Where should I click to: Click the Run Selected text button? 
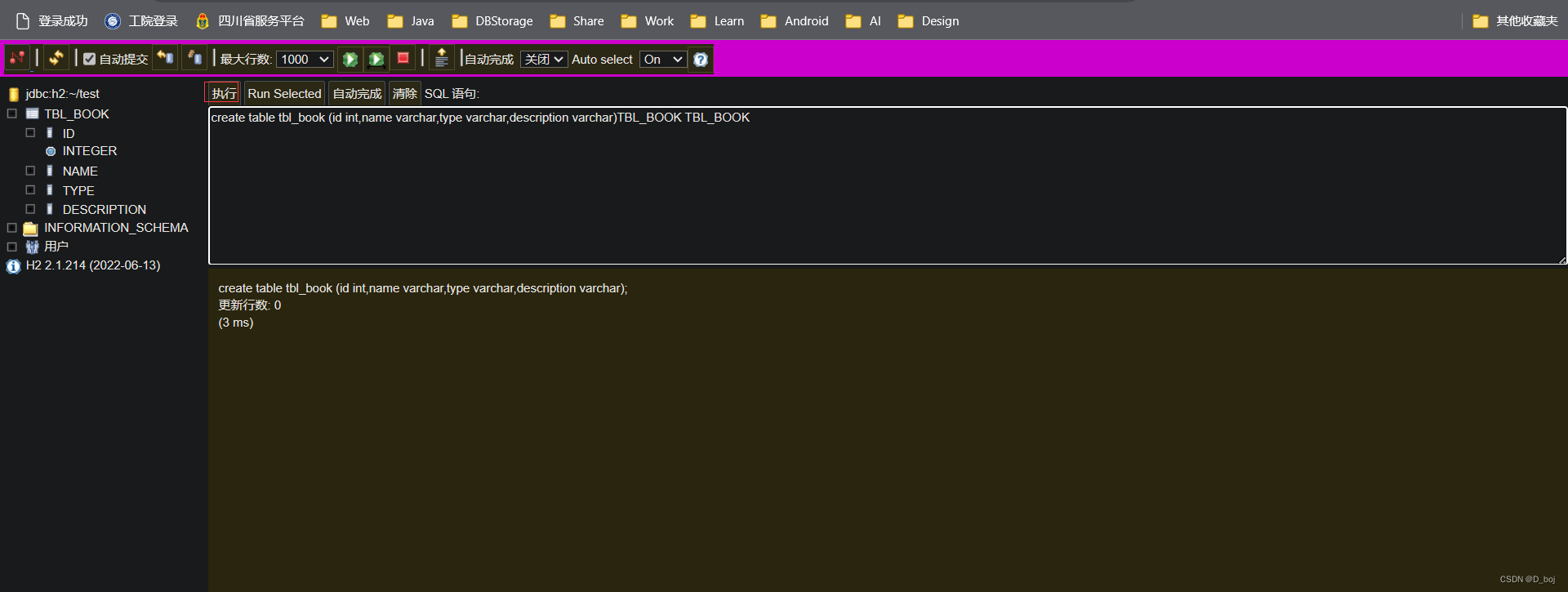pyautogui.click(x=284, y=93)
